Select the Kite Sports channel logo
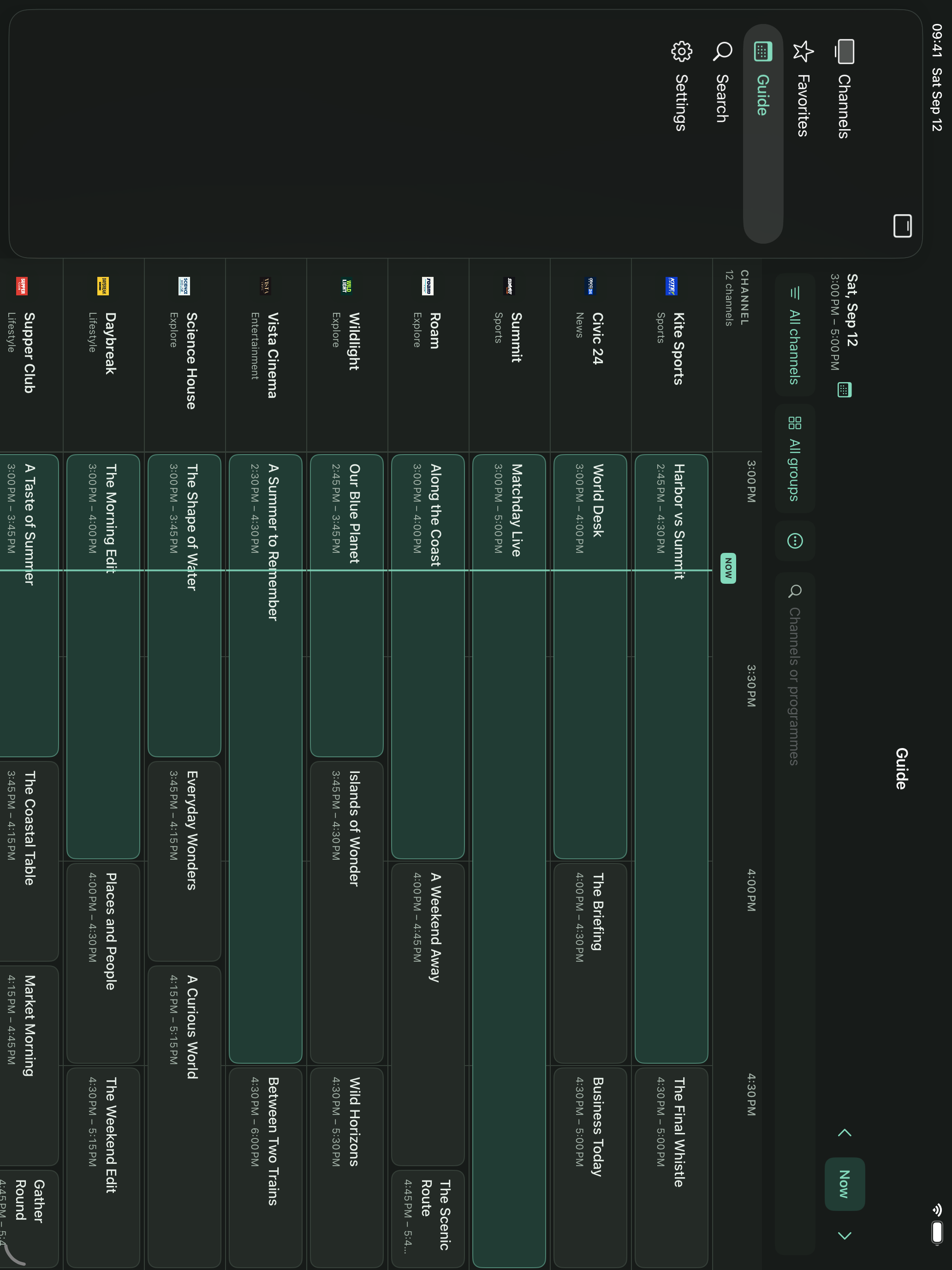952x1270 pixels. click(x=672, y=286)
